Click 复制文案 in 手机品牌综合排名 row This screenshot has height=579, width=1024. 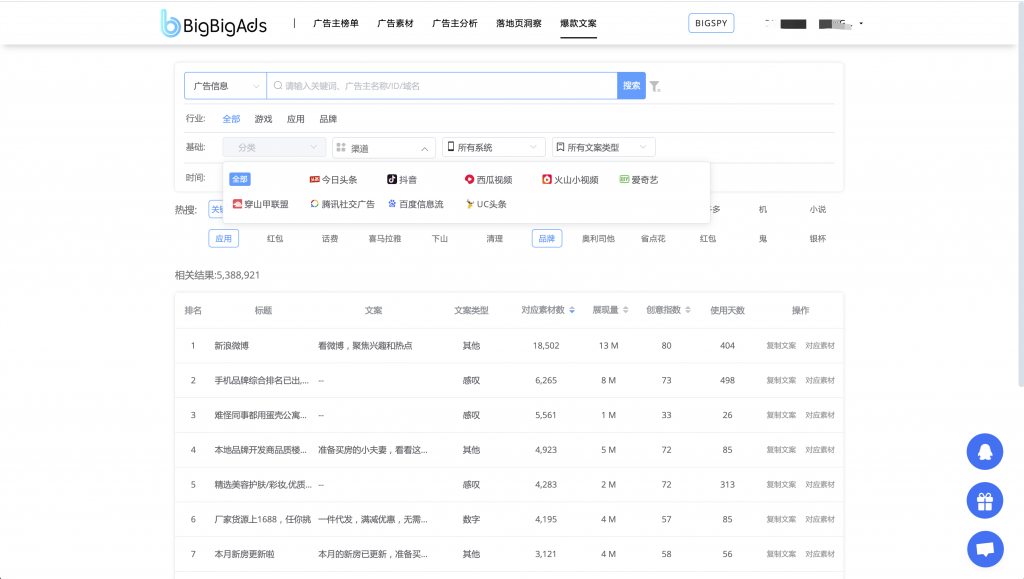[781, 381]
